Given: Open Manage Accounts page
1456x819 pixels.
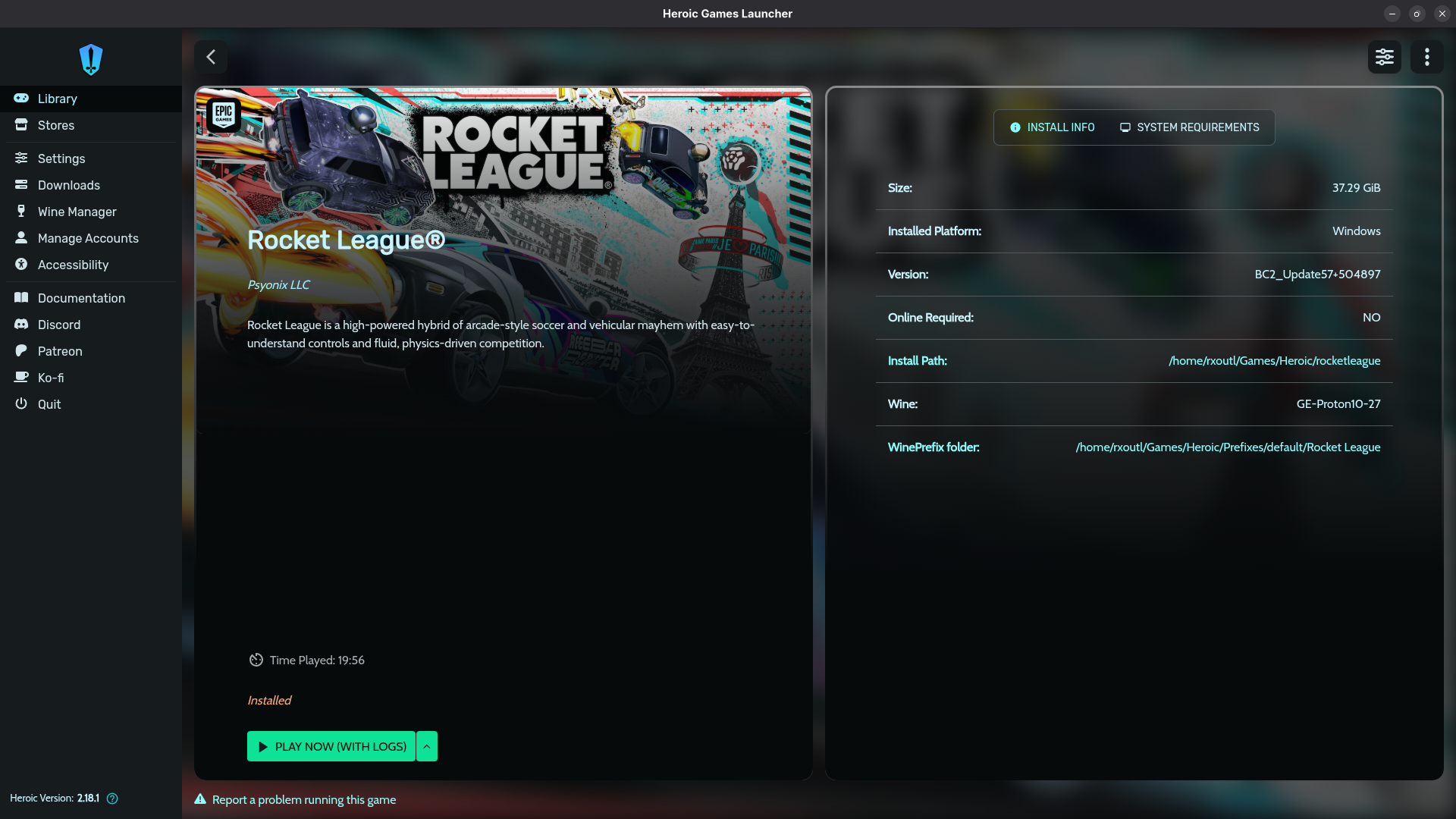Looking at the screenshot, I should [88, 238].
